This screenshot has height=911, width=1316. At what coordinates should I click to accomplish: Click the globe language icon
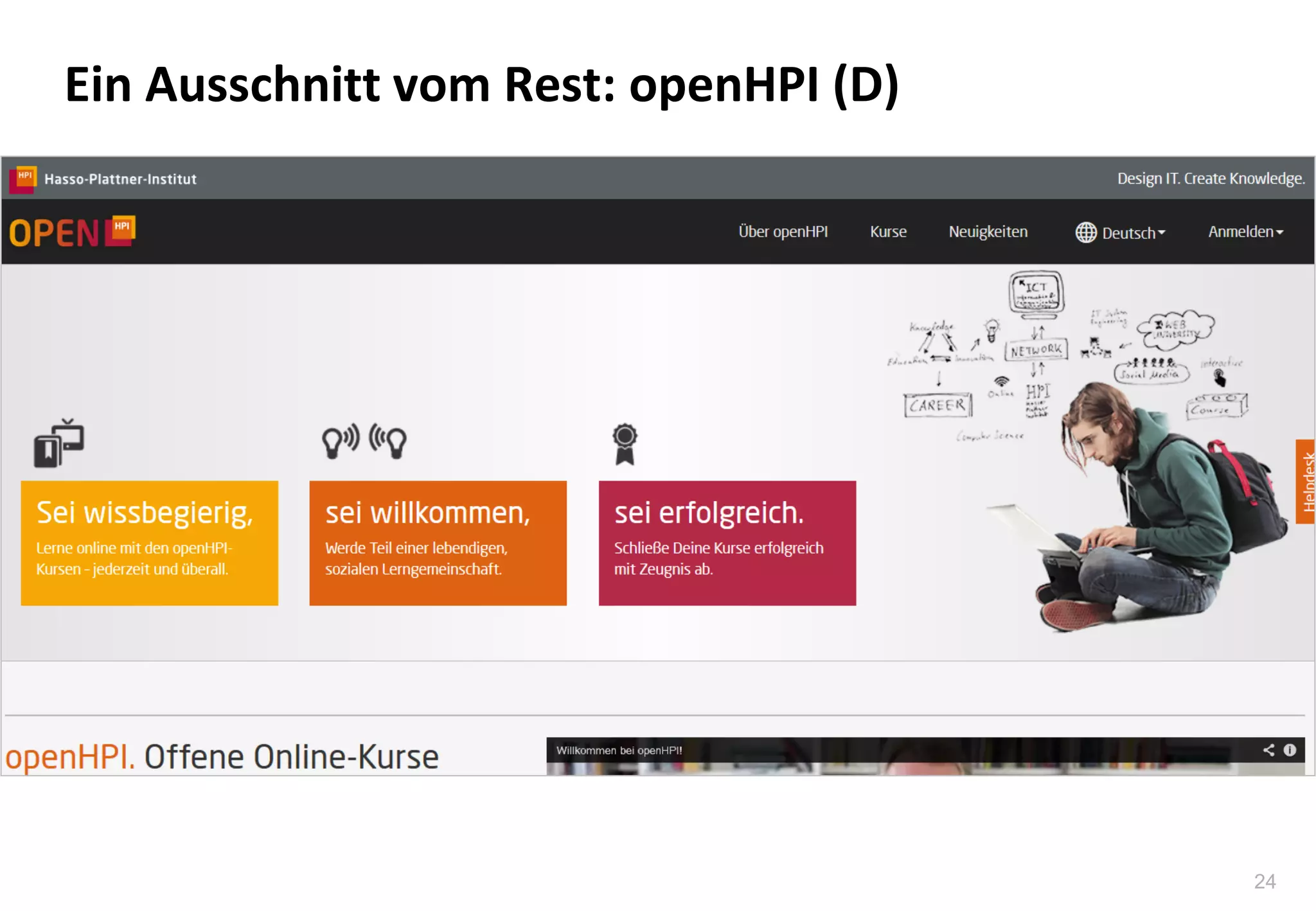pyautogui.click(x=1086, y=232)
